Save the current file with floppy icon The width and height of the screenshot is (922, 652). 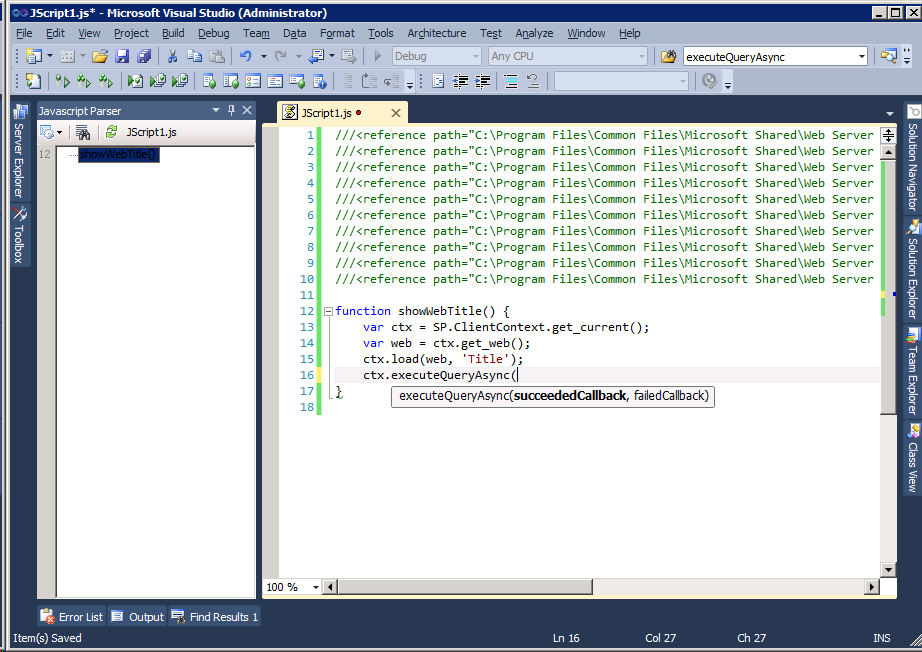coord(122,56)
